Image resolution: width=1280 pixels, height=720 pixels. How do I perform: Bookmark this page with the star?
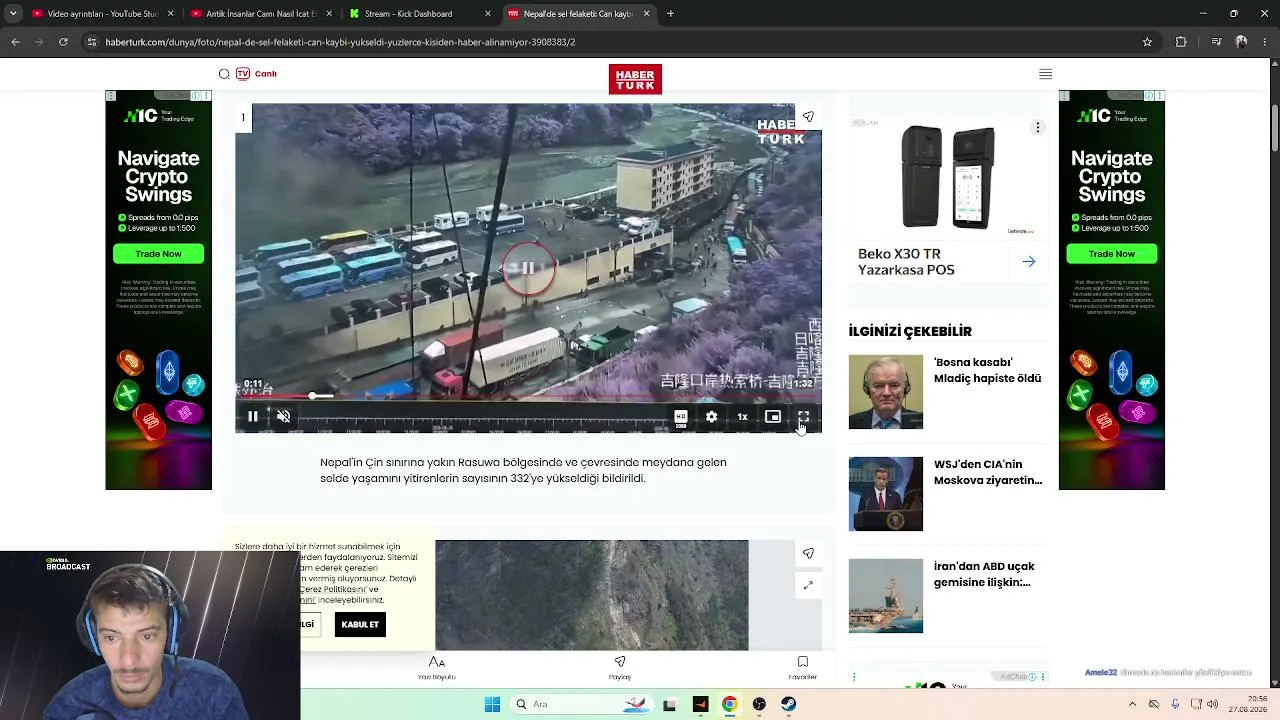click(1147, 42)
